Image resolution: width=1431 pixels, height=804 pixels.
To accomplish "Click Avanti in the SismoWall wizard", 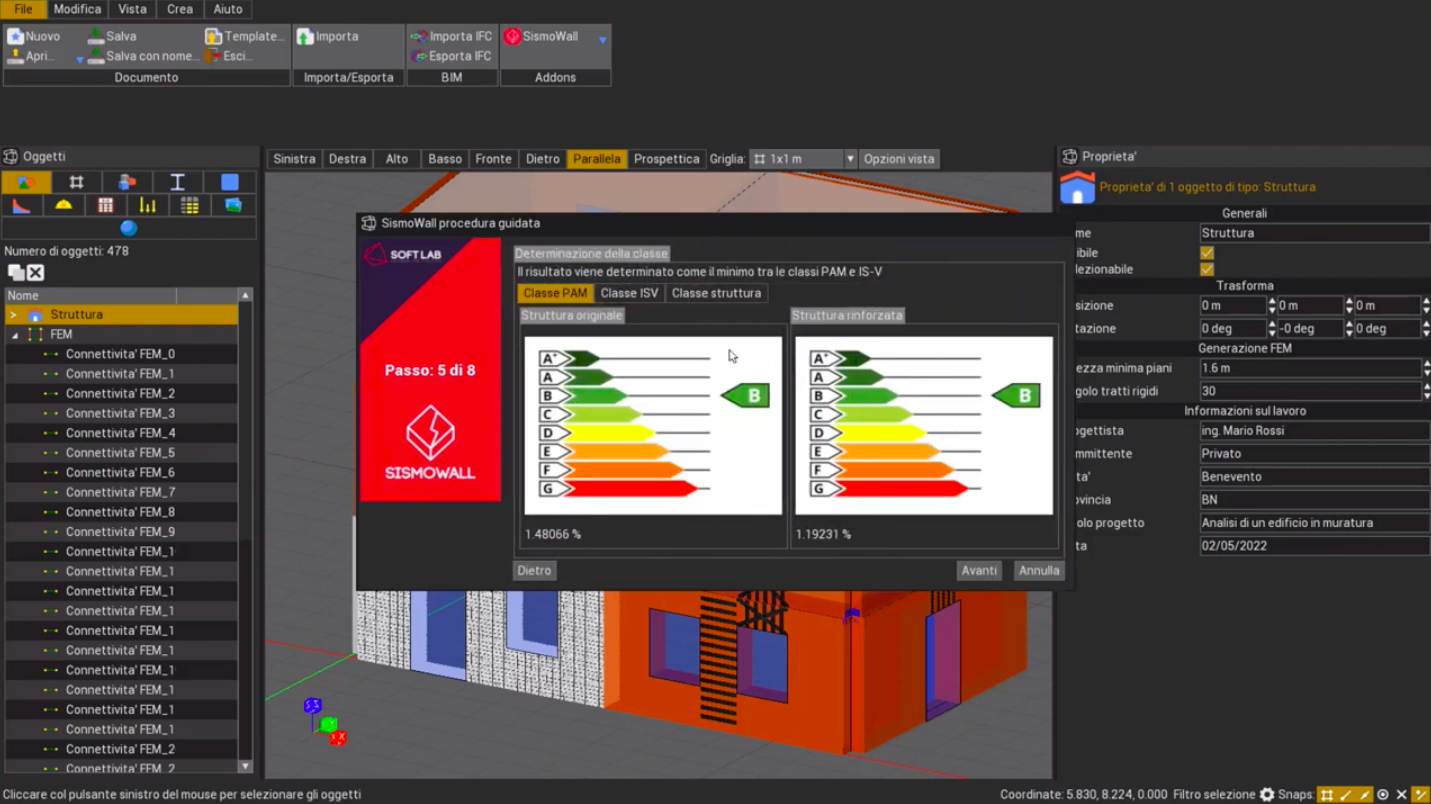I will (x=979, y=570).
